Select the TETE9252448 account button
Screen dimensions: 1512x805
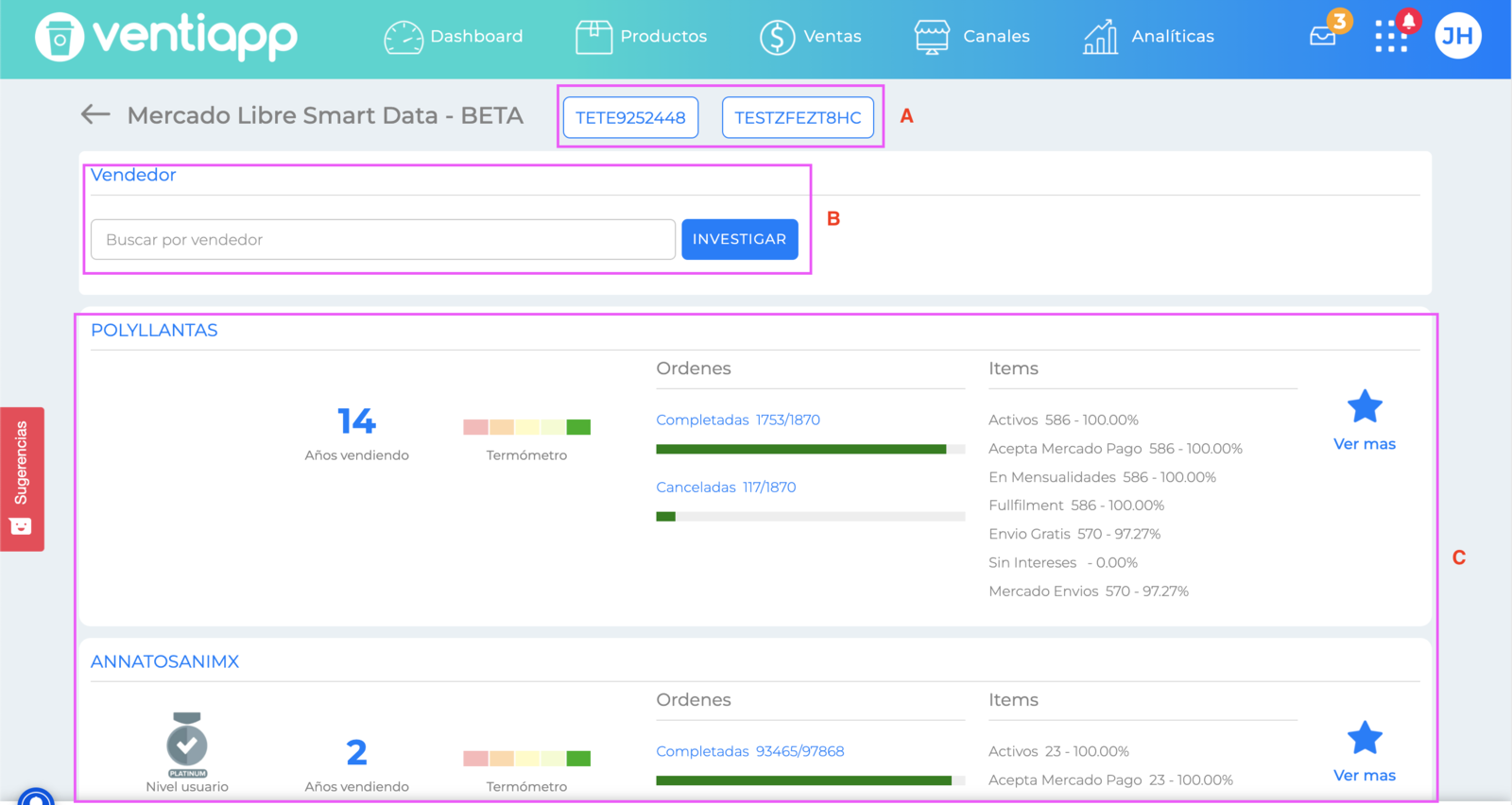point(630,117)
